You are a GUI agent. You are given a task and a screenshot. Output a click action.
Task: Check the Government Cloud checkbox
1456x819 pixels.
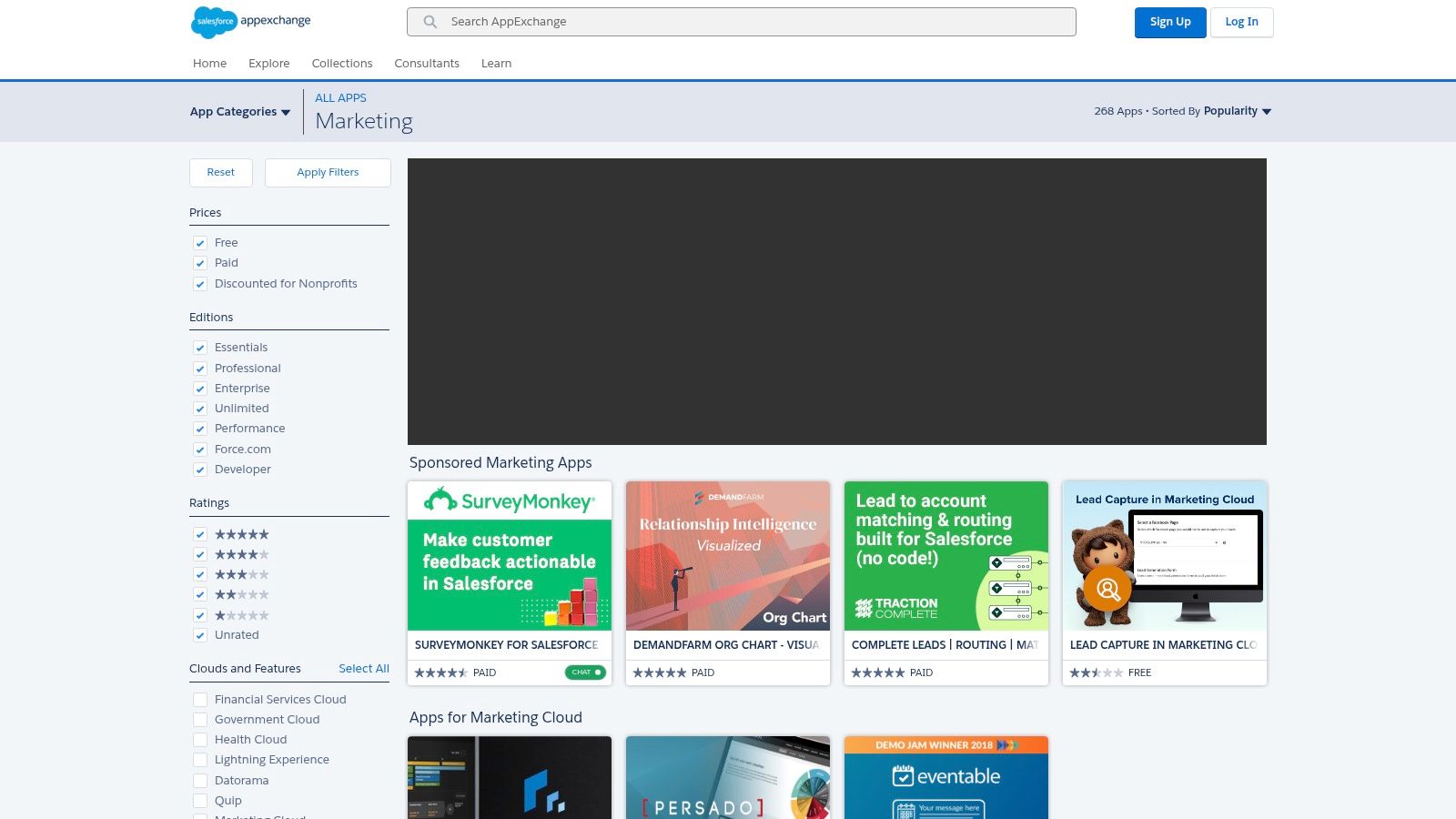pos(200,720)
